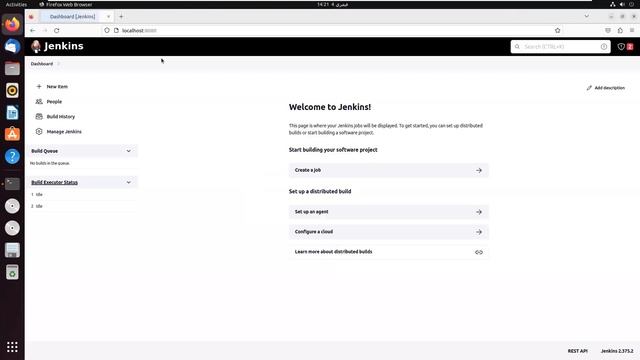Click 'No builds in the queue.' text
This screenshot has height=360, width=640.
coord(50,163)
